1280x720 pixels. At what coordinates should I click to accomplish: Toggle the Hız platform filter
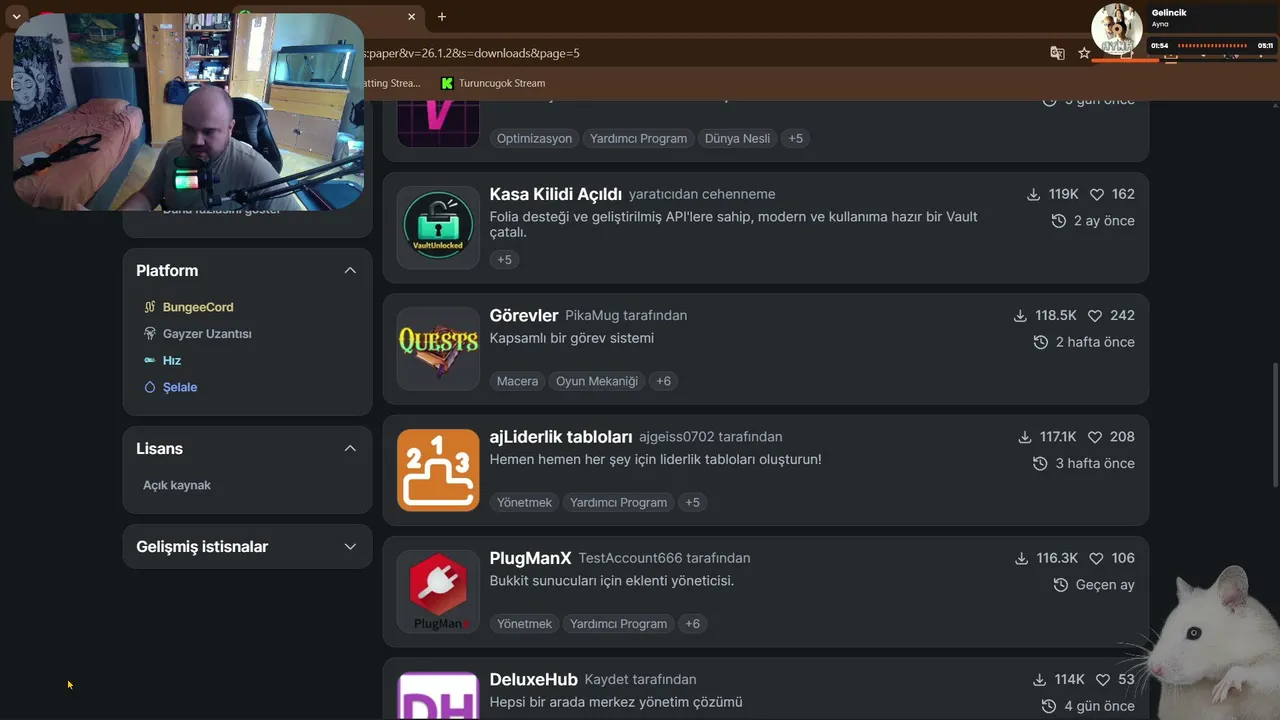(162, 360)
